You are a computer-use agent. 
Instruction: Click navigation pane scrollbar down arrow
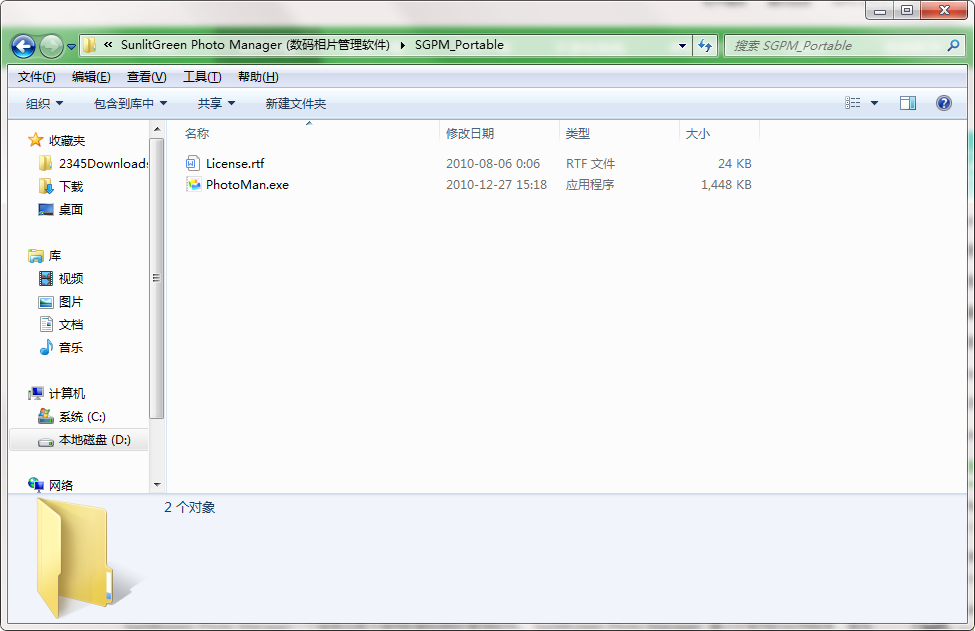(x=157, y=485)
